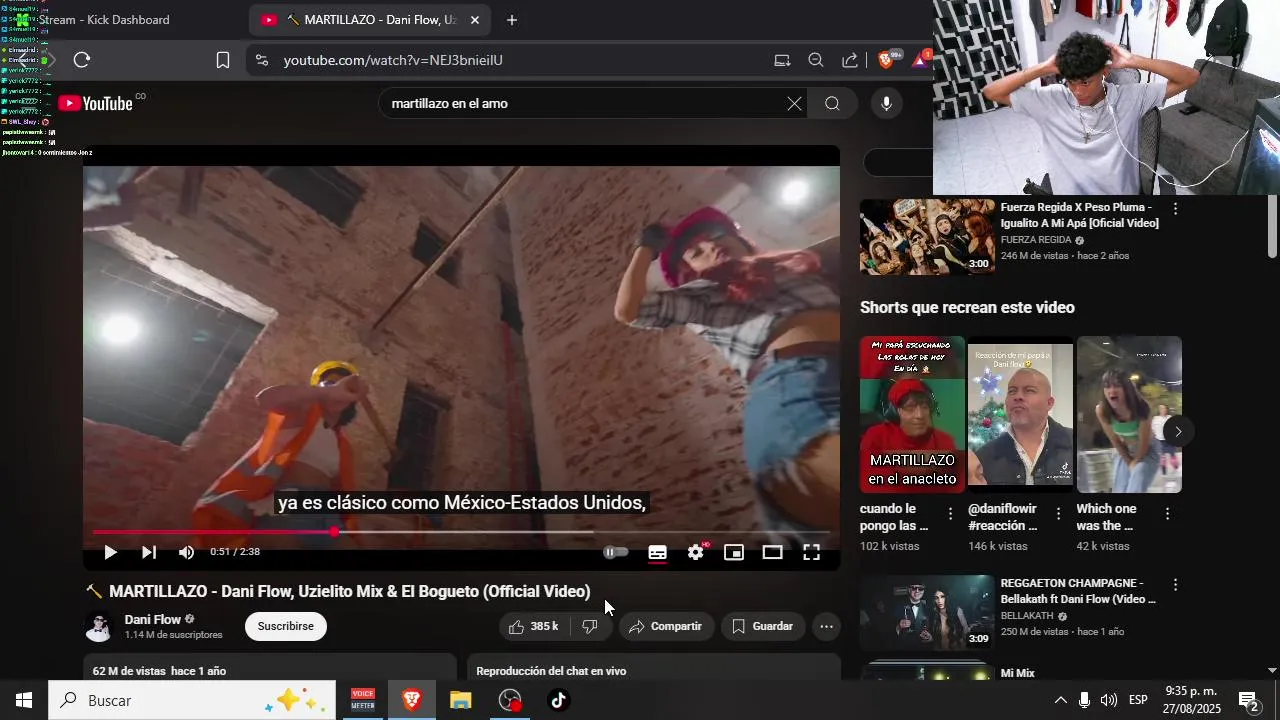Open the OBS Studio taskbar icon
Image resolution: width=1280 pixels, height=720 pixels.
click(511, 700)
